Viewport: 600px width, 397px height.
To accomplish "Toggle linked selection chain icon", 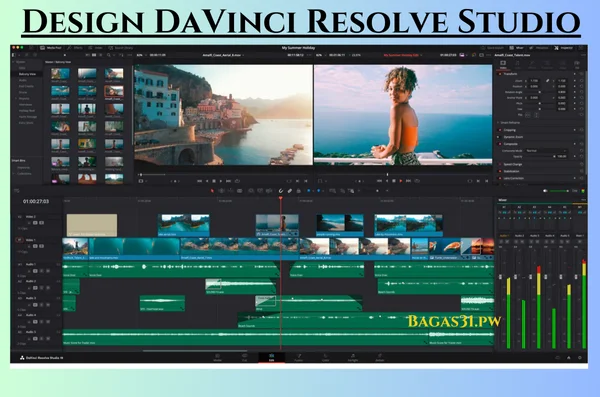I will pyautogui.click(x=290, y=191).
